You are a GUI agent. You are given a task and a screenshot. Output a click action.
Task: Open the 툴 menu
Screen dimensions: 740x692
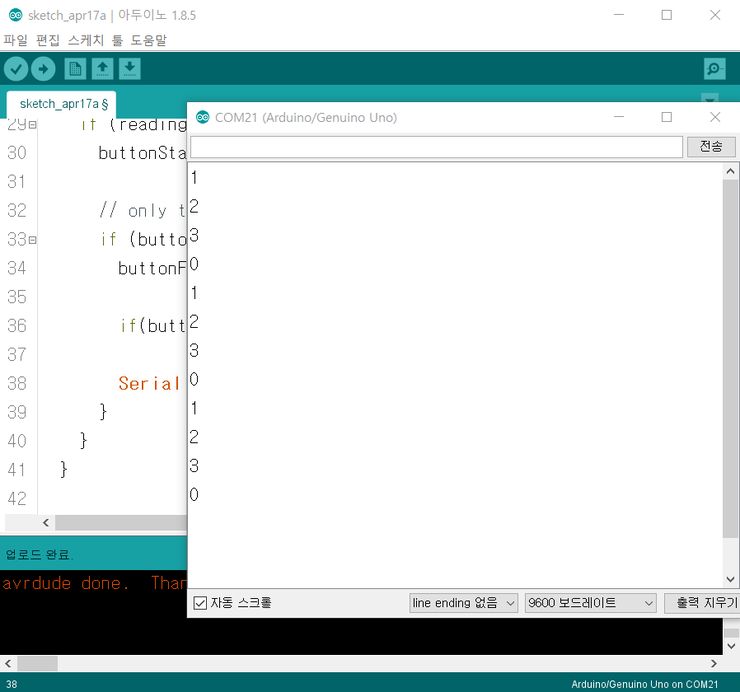118,41
